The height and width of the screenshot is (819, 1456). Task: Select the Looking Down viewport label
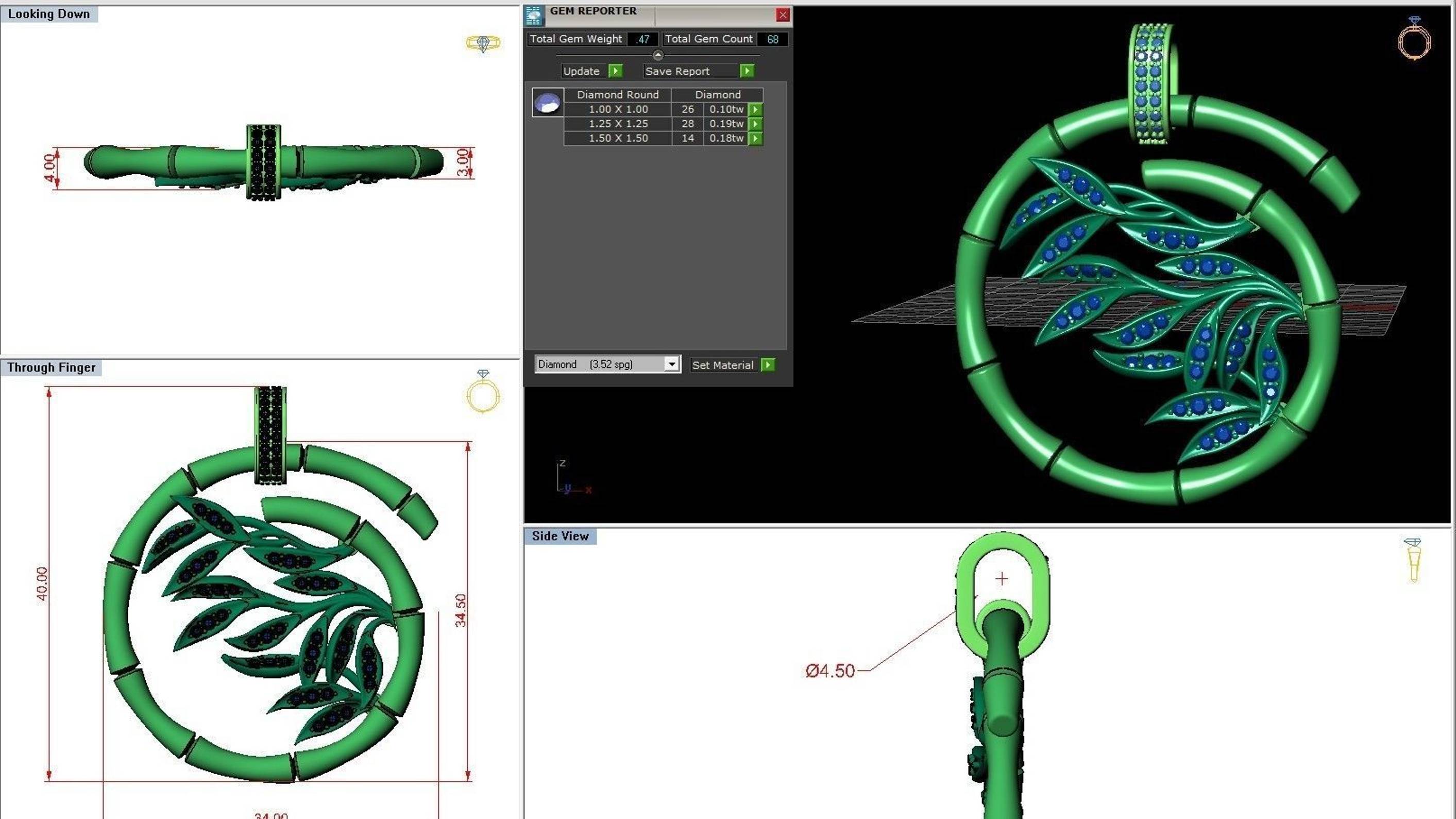[x=48, y=14]
